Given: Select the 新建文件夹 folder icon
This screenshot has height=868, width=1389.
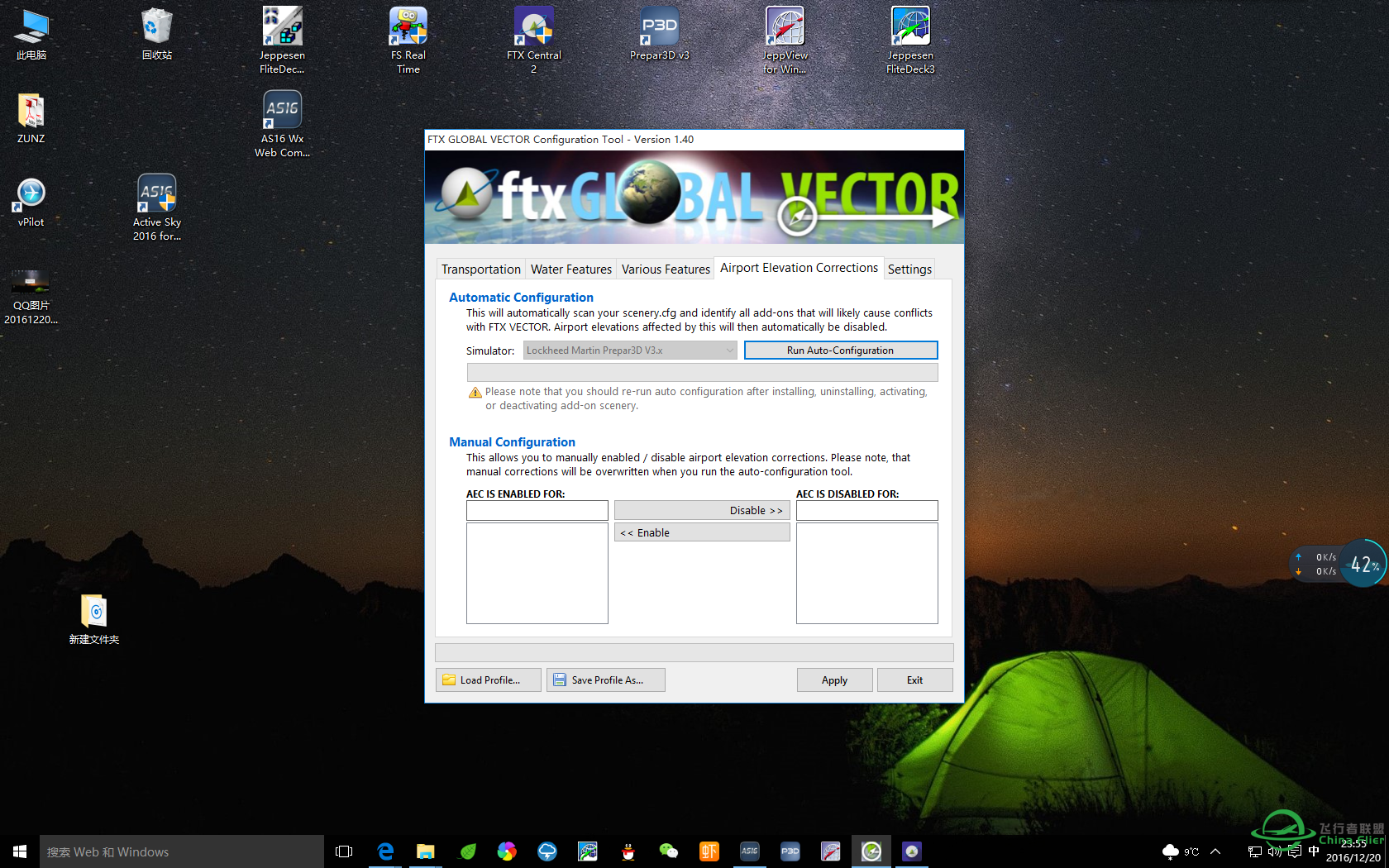Looking at the screenshot, I should 94,619.
